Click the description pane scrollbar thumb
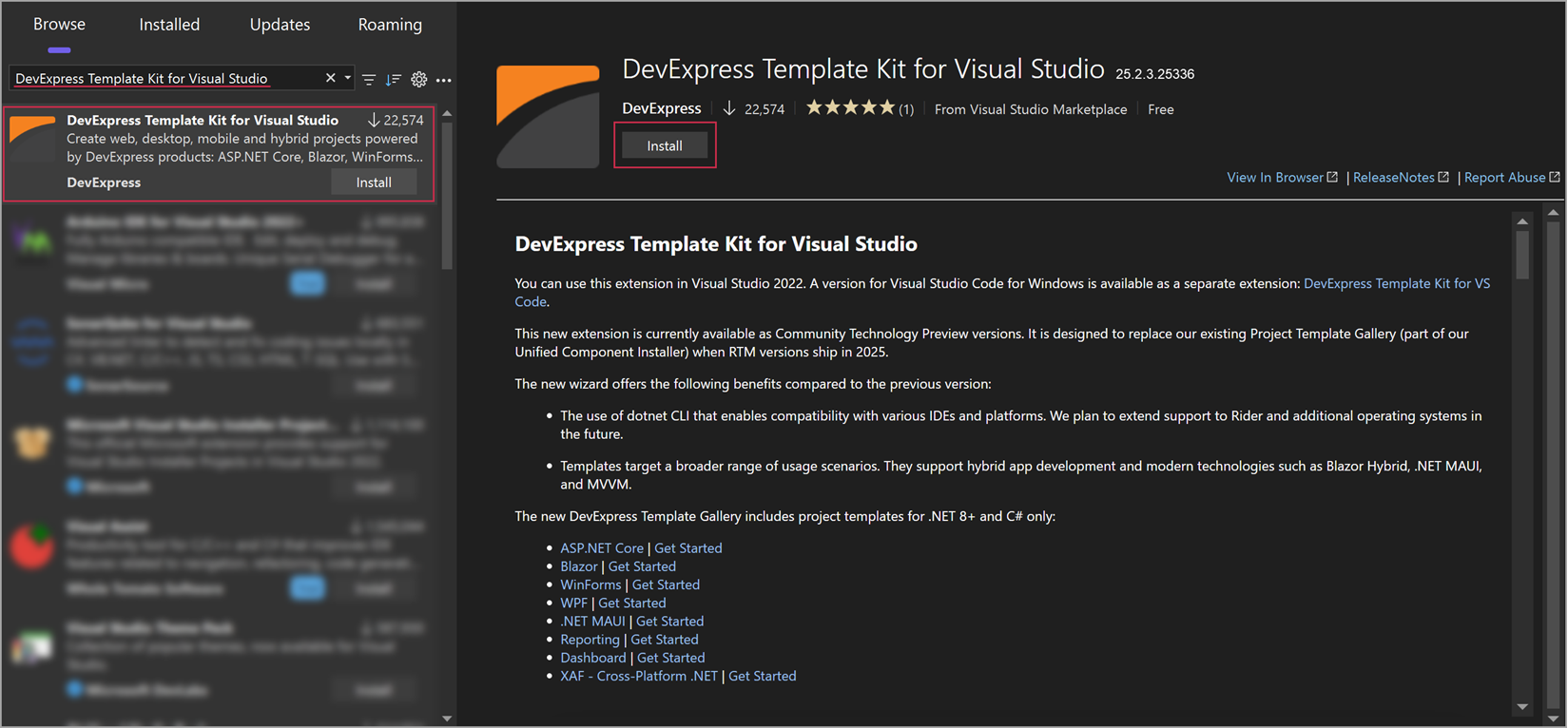 tap(1522, 255)
